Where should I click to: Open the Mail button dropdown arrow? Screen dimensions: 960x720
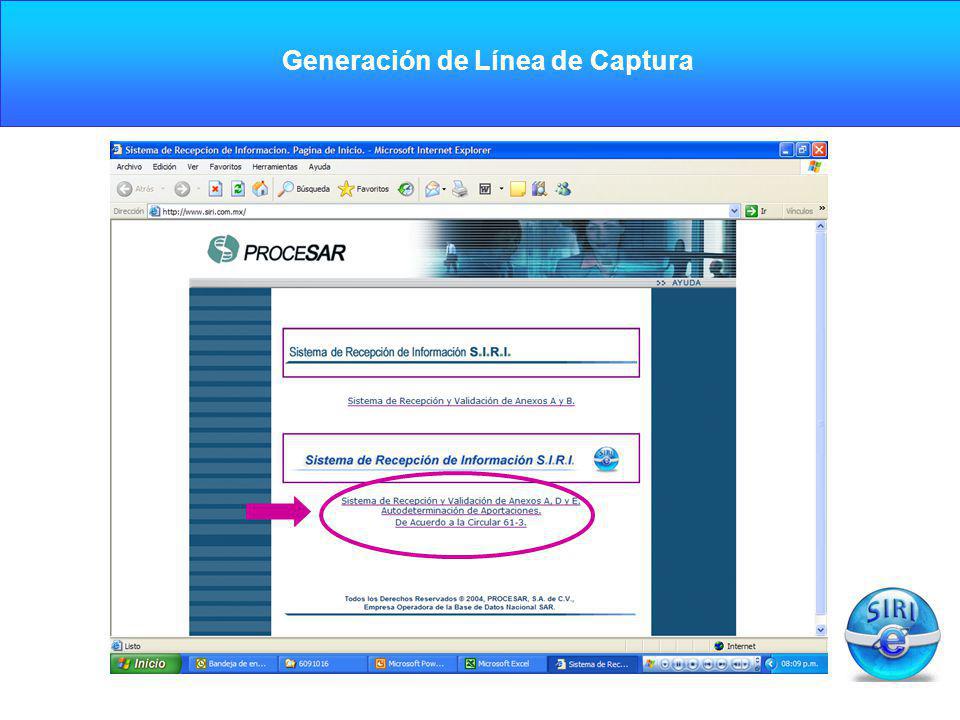[x=444, y=189]
